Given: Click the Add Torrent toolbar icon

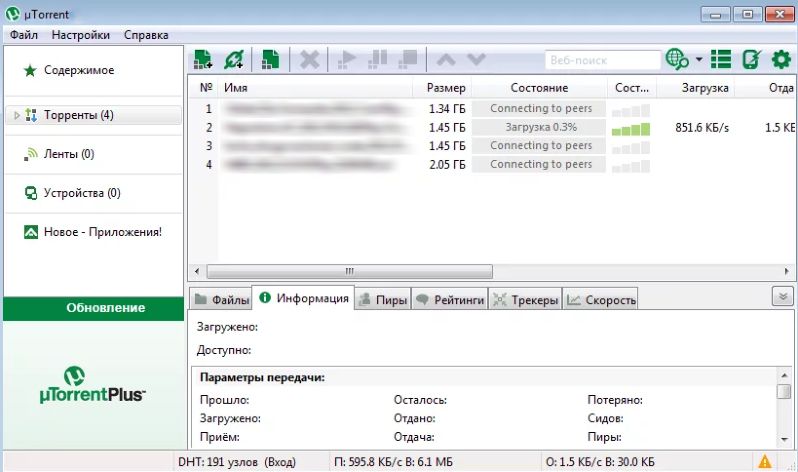Looking at the screenshot, I should (203, 60).
